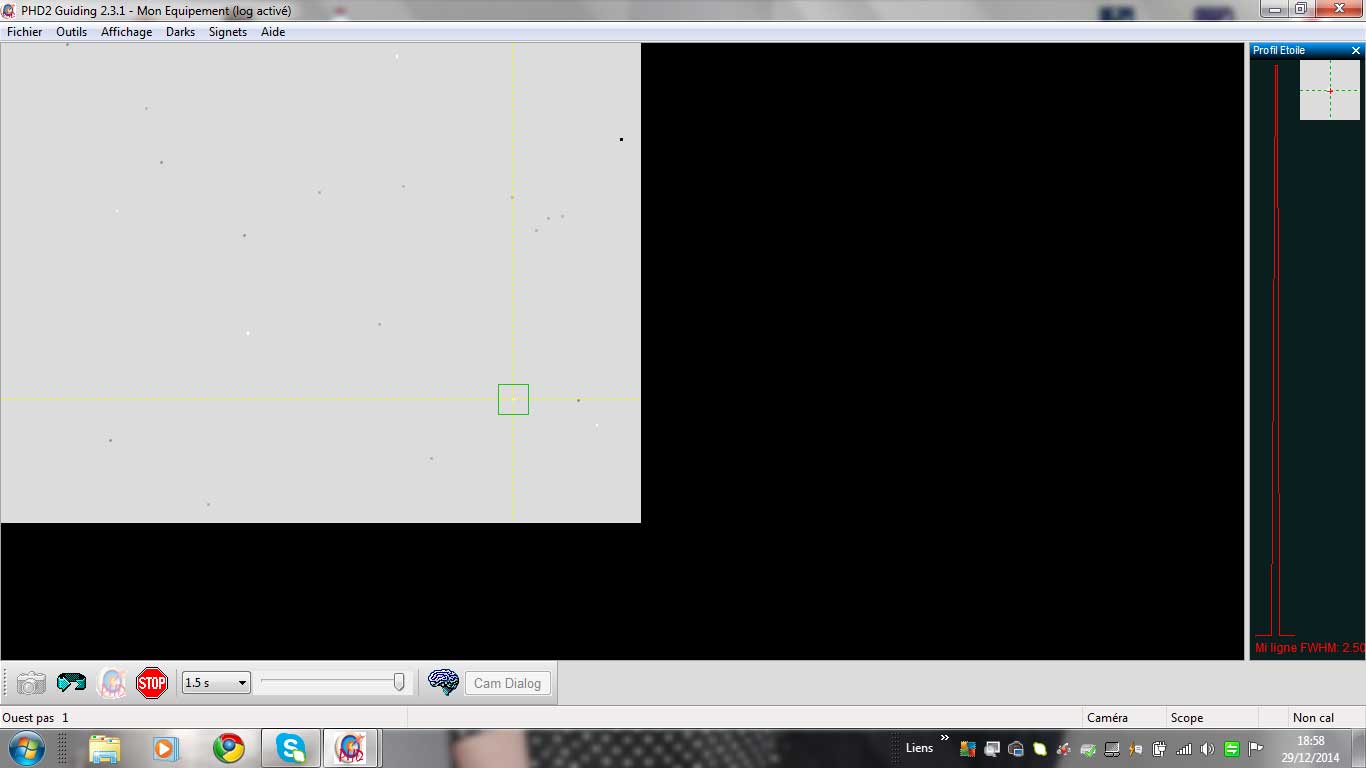This screenshot has width=1366, height=768.
Task: Open the Windows Start menu
Action: tap(25, 748)
